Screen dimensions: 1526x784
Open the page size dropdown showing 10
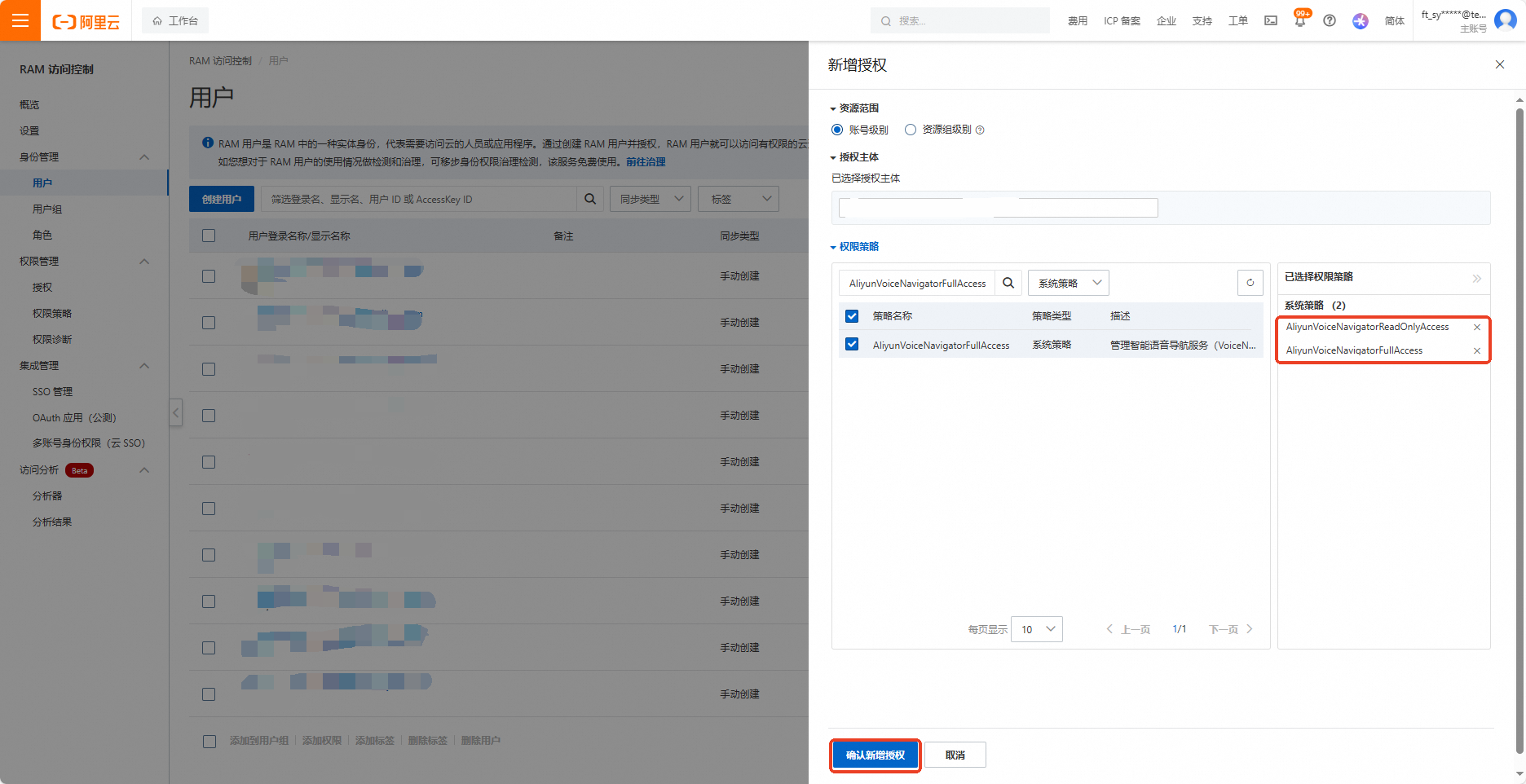(1037, 629)
